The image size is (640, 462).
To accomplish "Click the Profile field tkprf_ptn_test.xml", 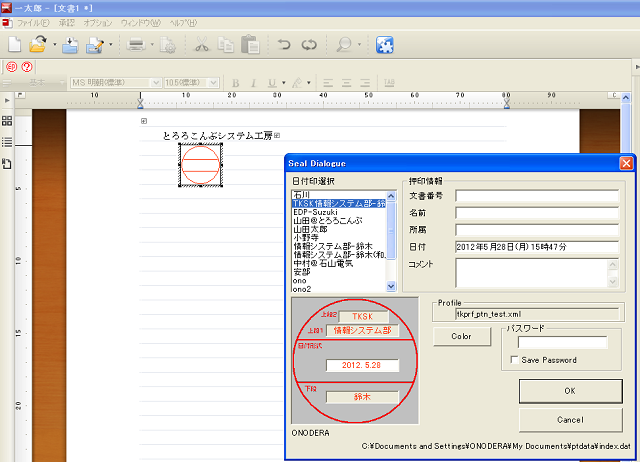I will pos(537,314).
